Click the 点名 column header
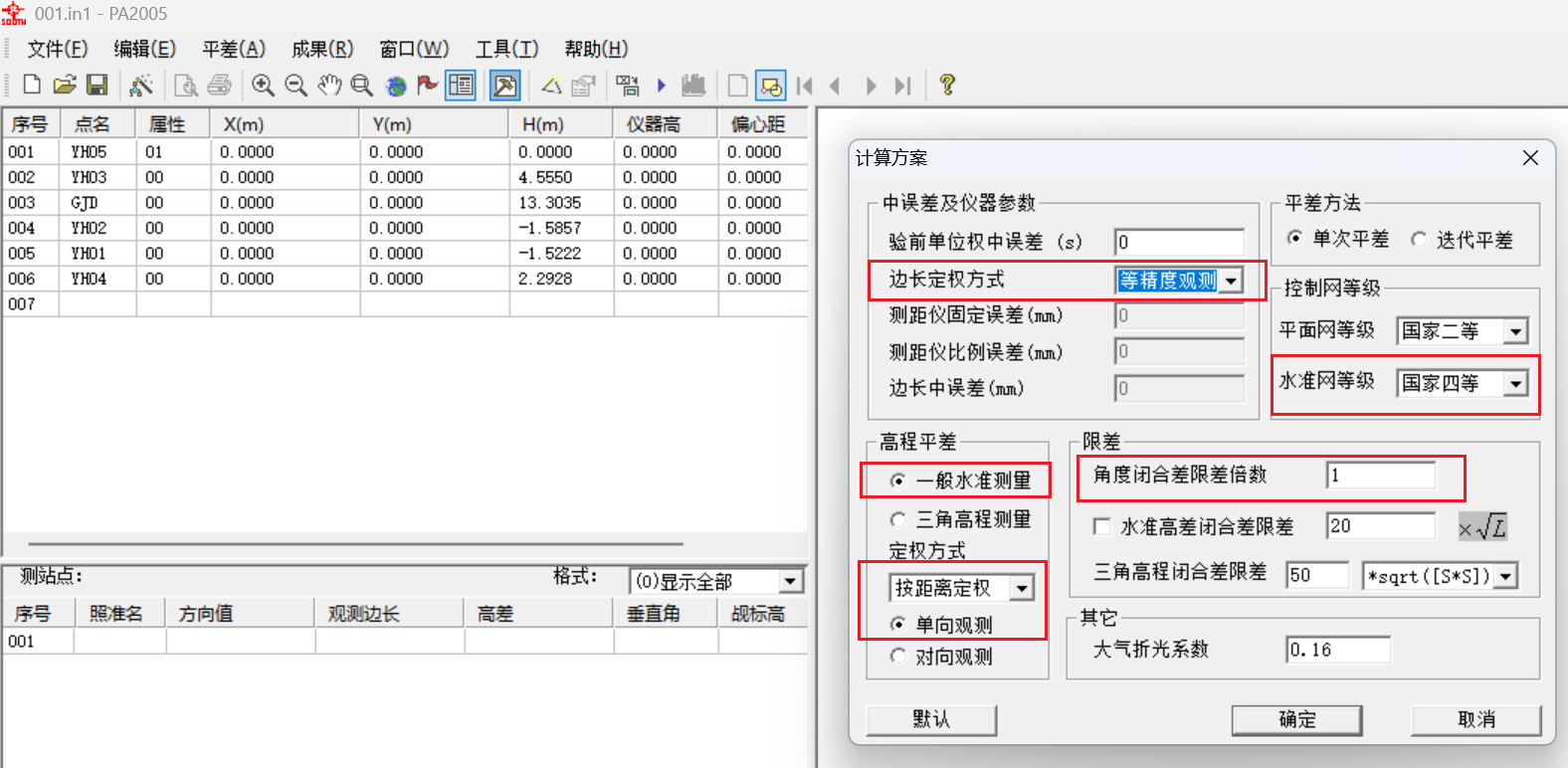The height and width of the screenshot is (768, 1568). (x=98, y=124)
